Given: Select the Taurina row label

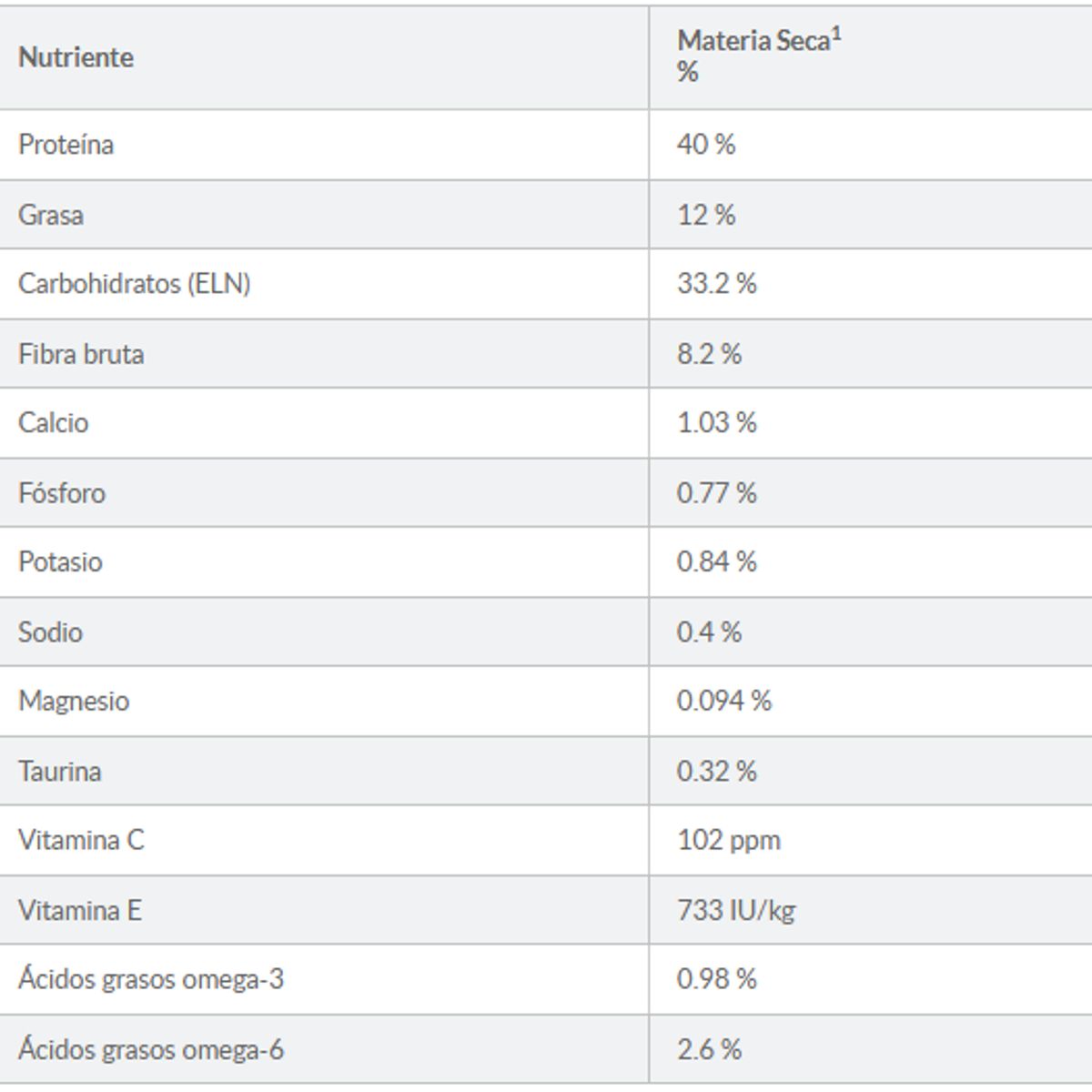Looking at the screenshot, I should point(60,772).
